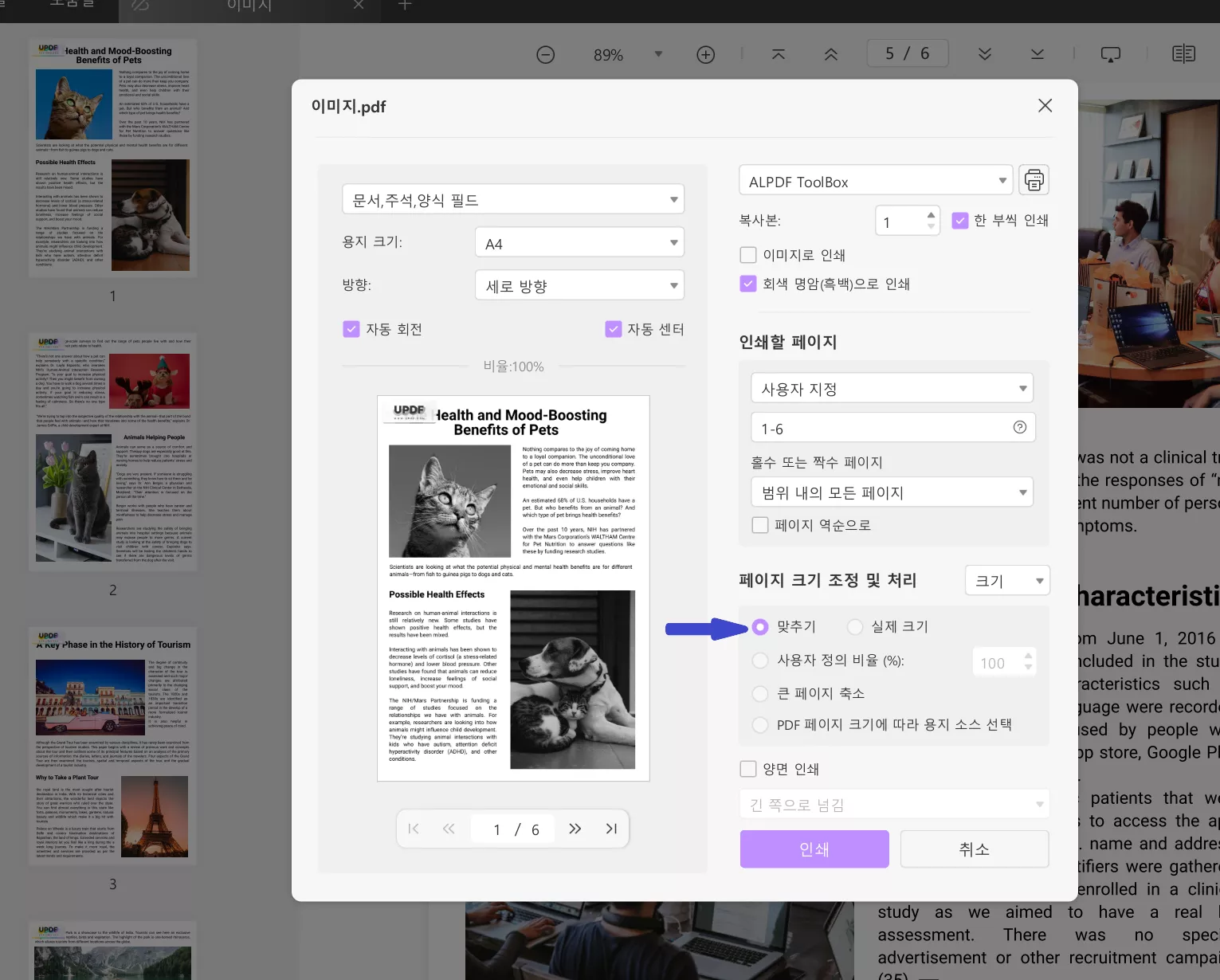Decrease copies count with down arrow
Viewport: 1220px width, 980px height.
click(x=931, y=226)
